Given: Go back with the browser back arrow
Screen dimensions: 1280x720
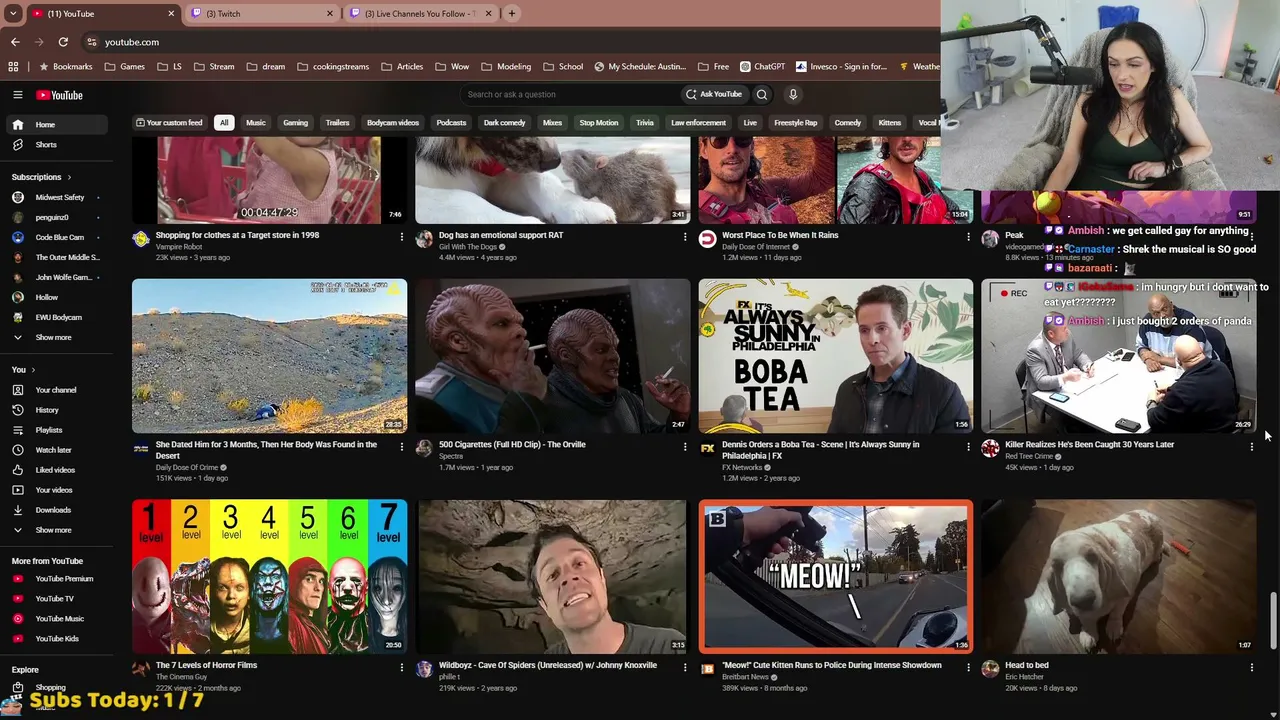Looking at the screenshot, I should pyautogui.click(x=15, y=42).
